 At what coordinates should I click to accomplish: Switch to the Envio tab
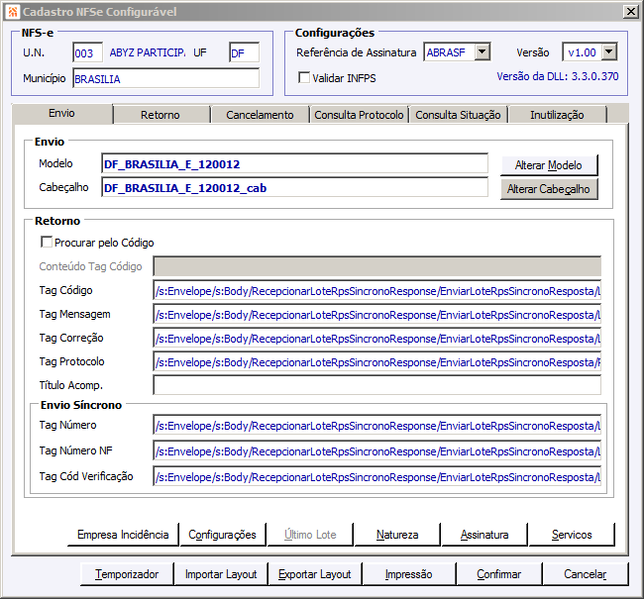tap(62, 113)
